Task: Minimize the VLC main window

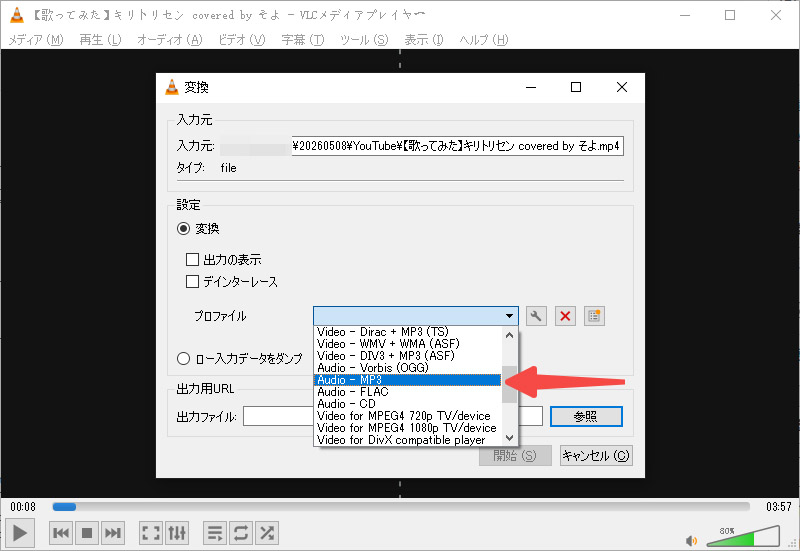Action: pyautogui.click(x=685, y=15)
